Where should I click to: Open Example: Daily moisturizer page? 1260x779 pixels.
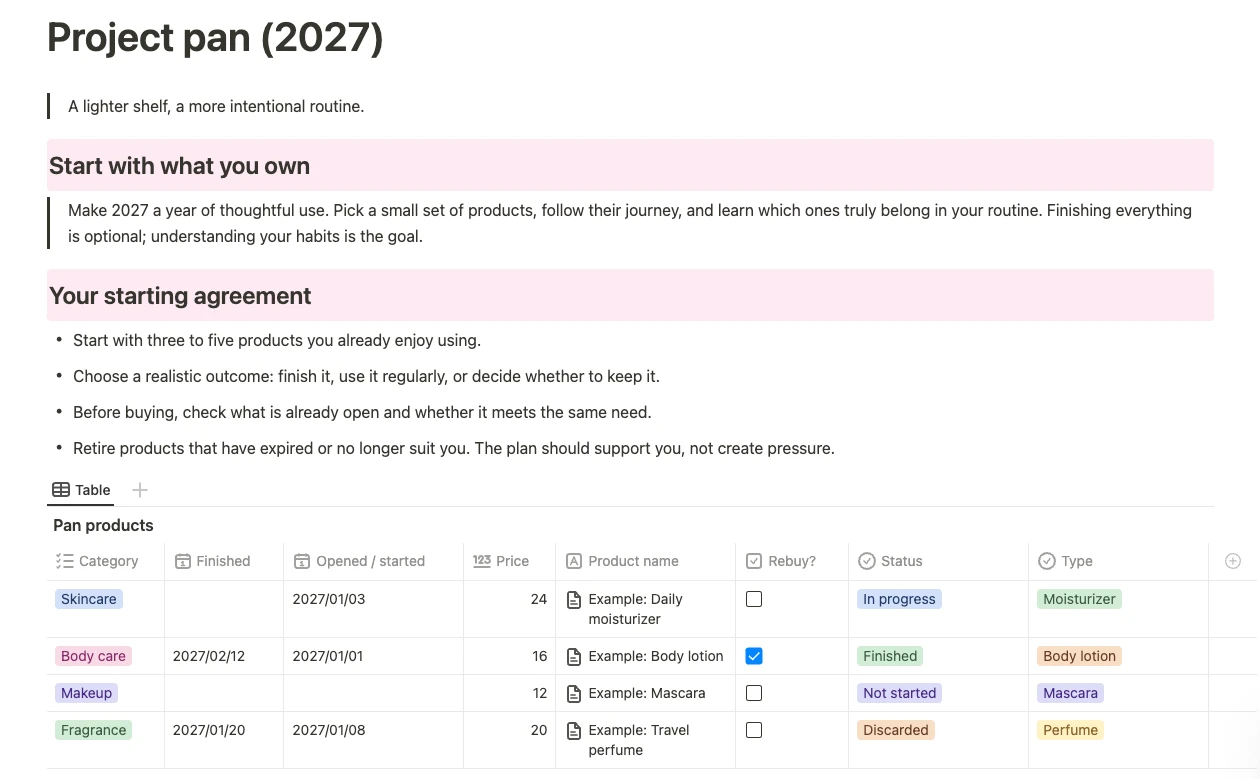(635, 609)
